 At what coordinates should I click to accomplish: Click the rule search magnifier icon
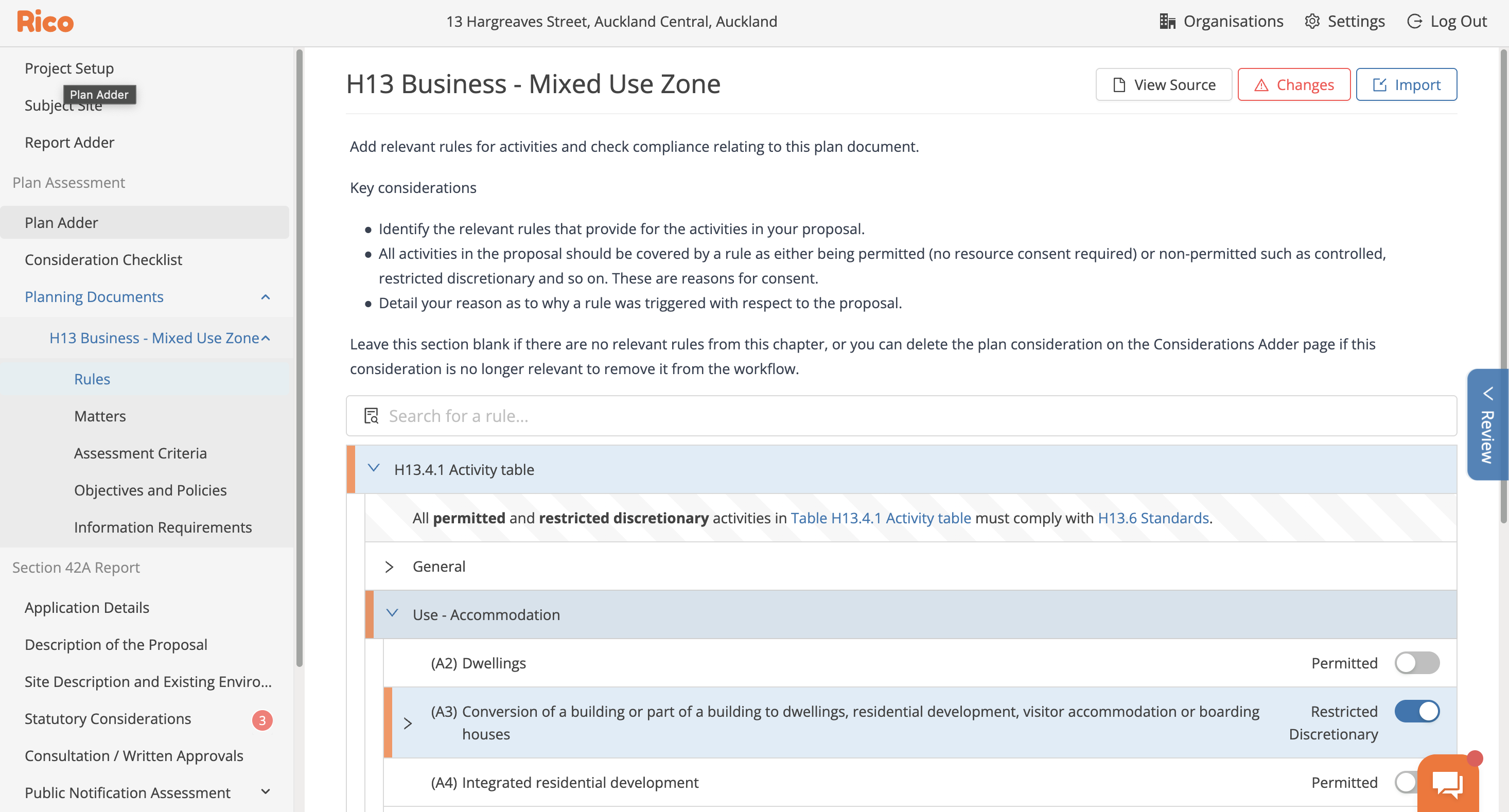point(372,416)
